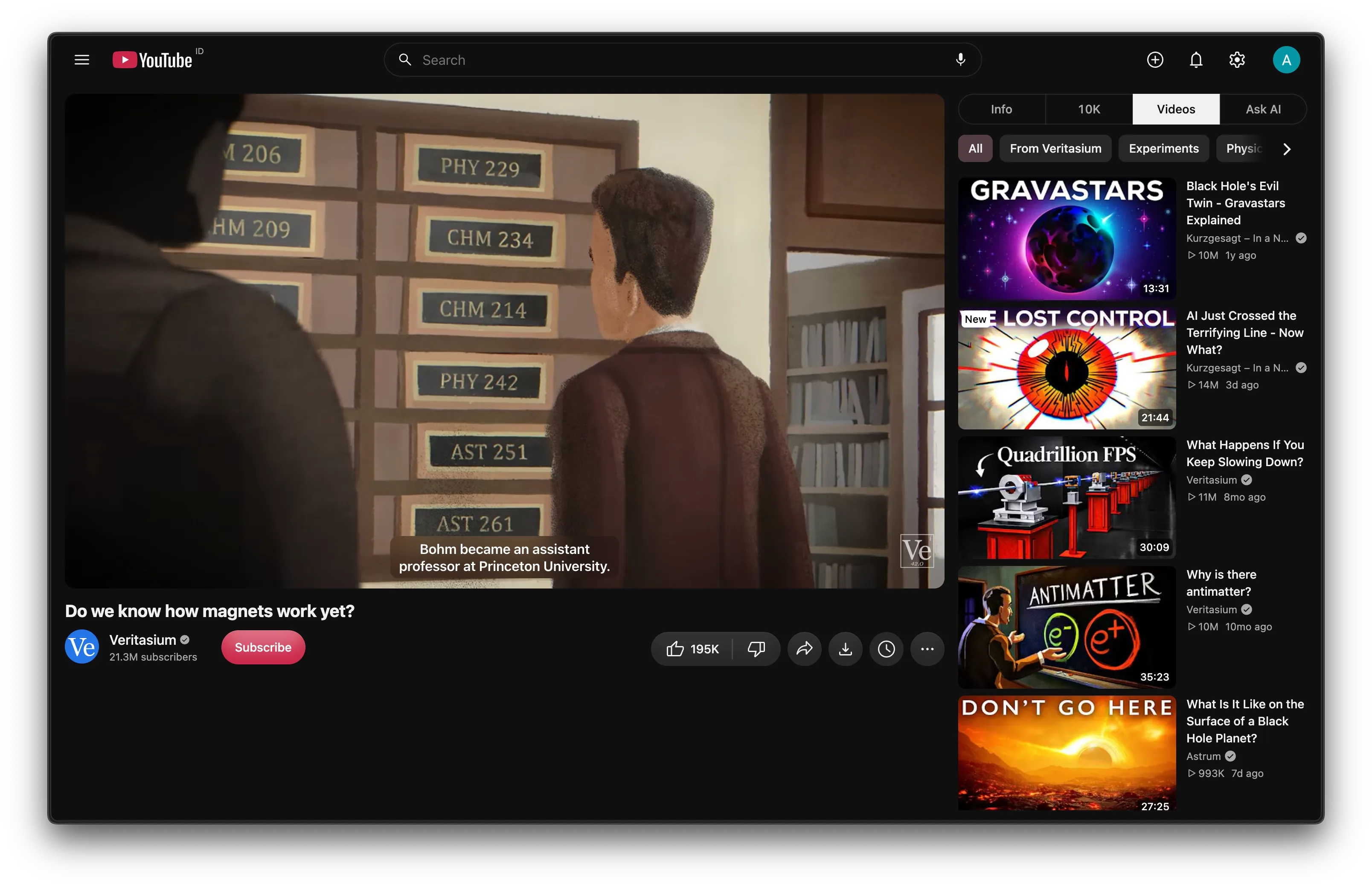The width and height of the screenshot is (1372, 887).
Task: Go to YouTube home via logo
Action: [x=153, y=60]
